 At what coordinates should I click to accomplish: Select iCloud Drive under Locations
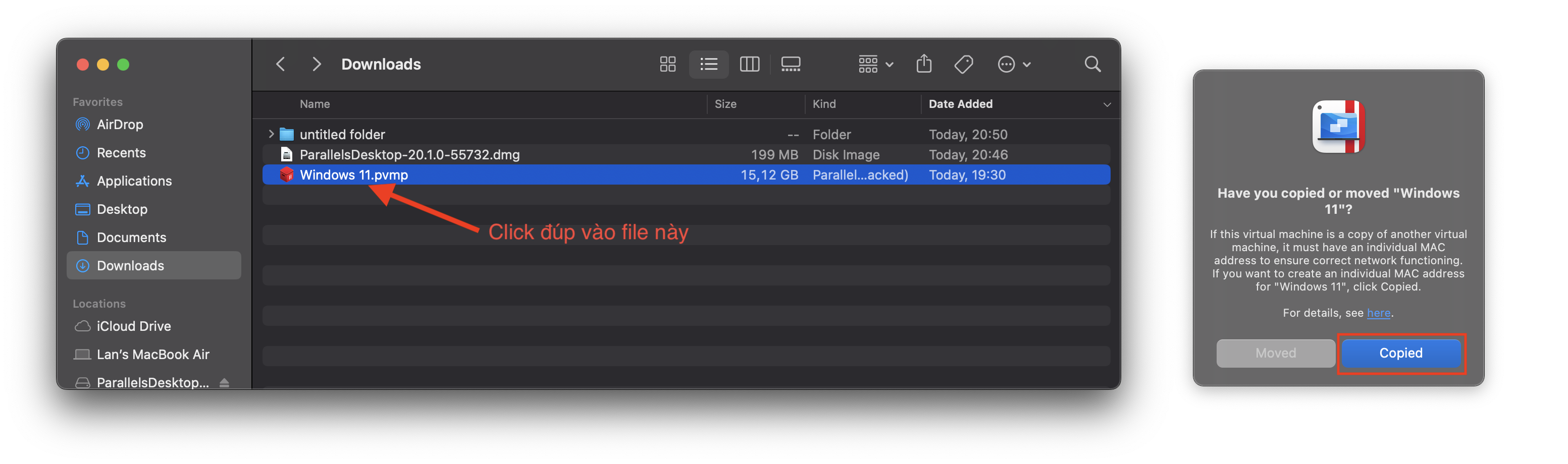(x=134, y=326)
